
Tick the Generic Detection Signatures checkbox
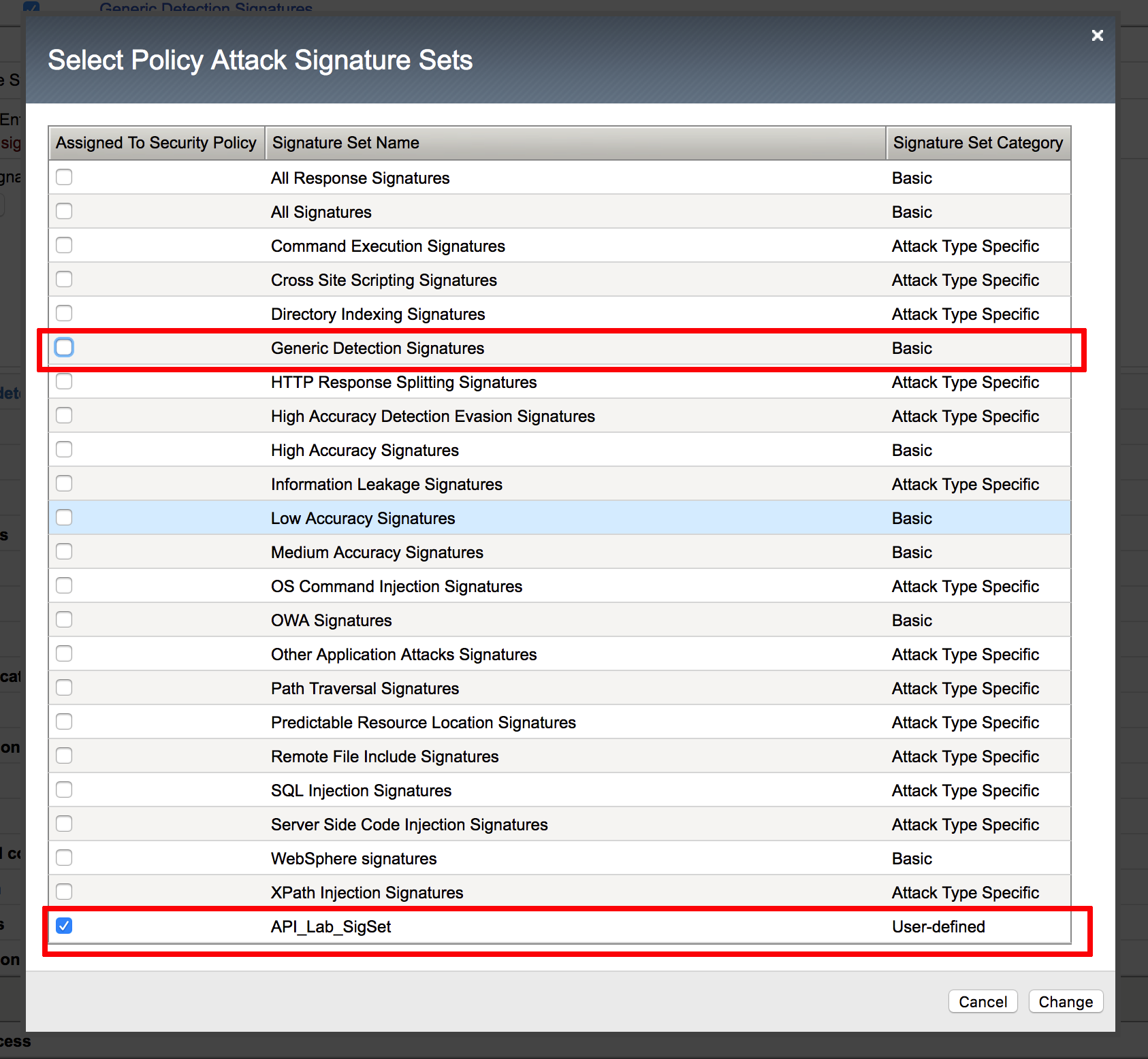(64, 347)
